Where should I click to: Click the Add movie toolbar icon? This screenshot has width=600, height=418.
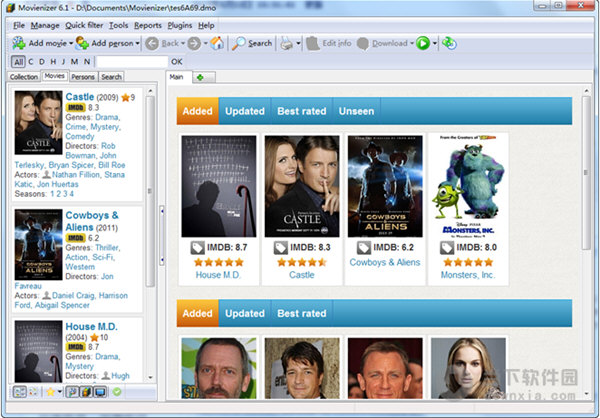(19, 43)
